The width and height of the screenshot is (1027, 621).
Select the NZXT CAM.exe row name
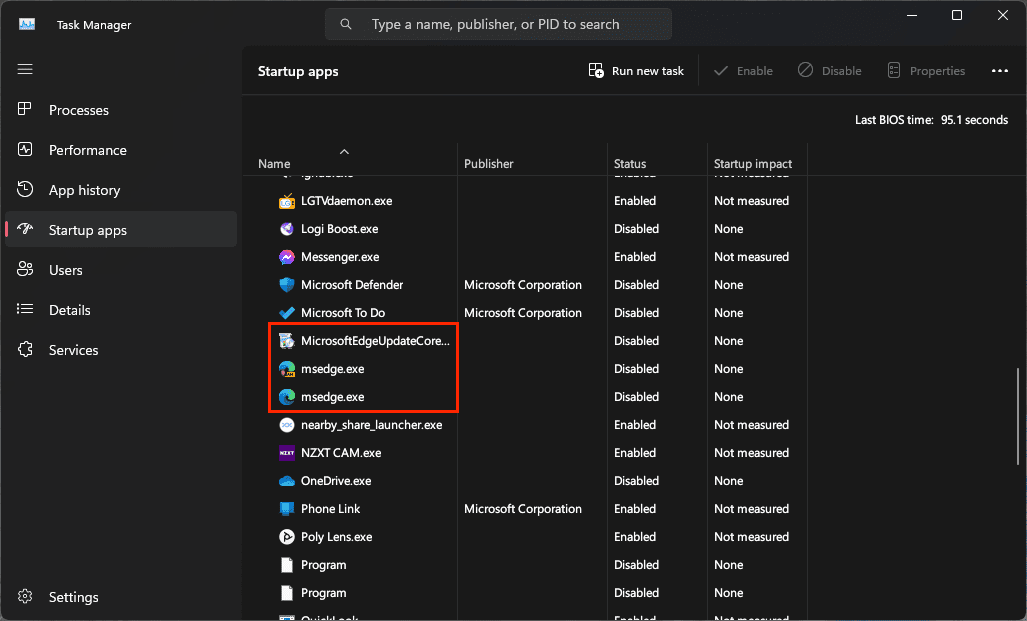(x=341, y=453)
